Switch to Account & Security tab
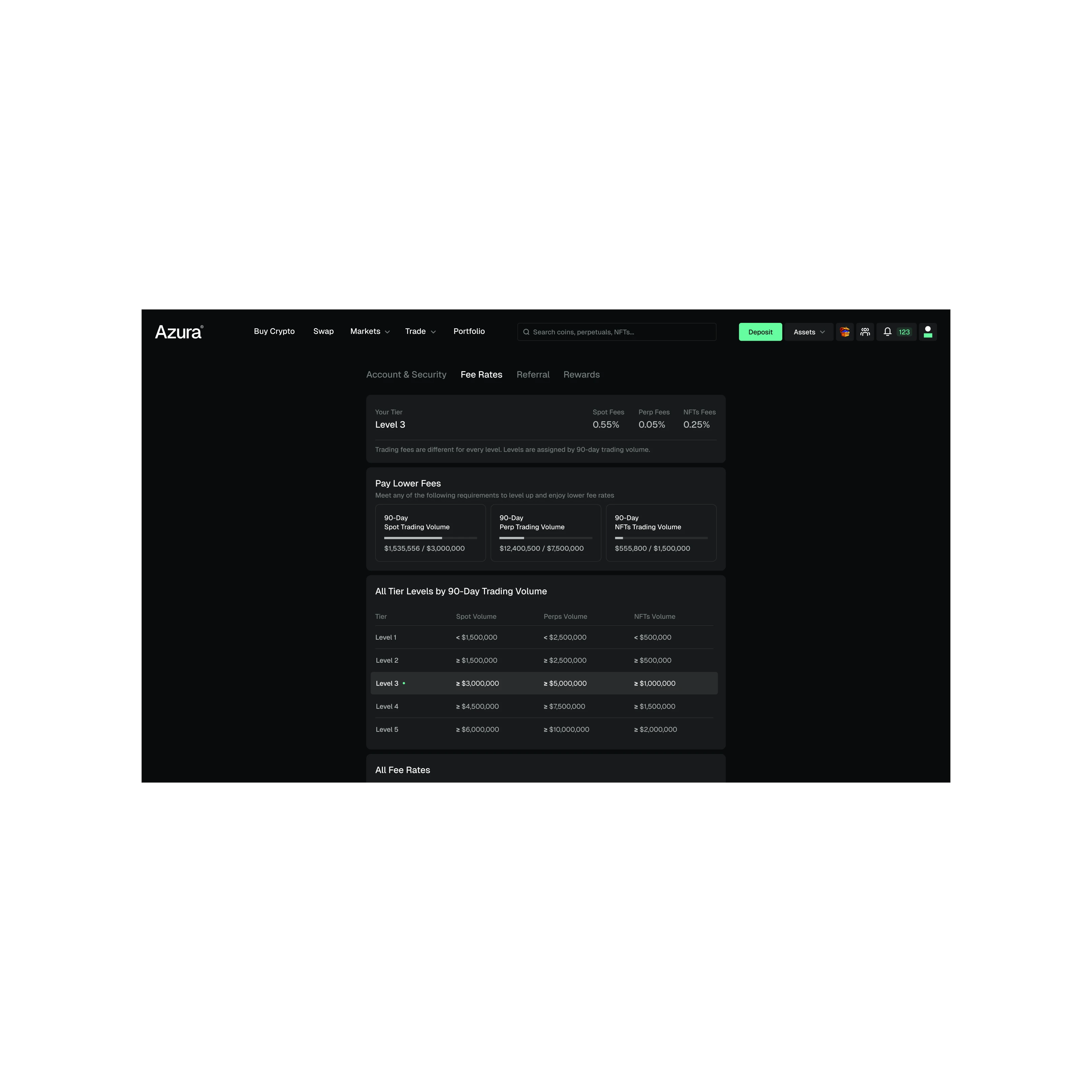Screen dimensions: 1092x1092 click(x=406, y=375)
